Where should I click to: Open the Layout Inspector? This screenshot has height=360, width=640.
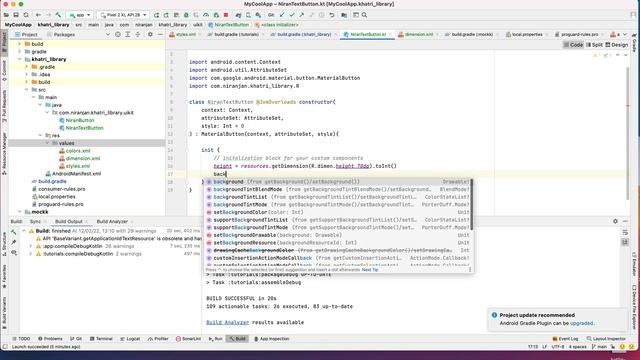[x=606, y=339]
